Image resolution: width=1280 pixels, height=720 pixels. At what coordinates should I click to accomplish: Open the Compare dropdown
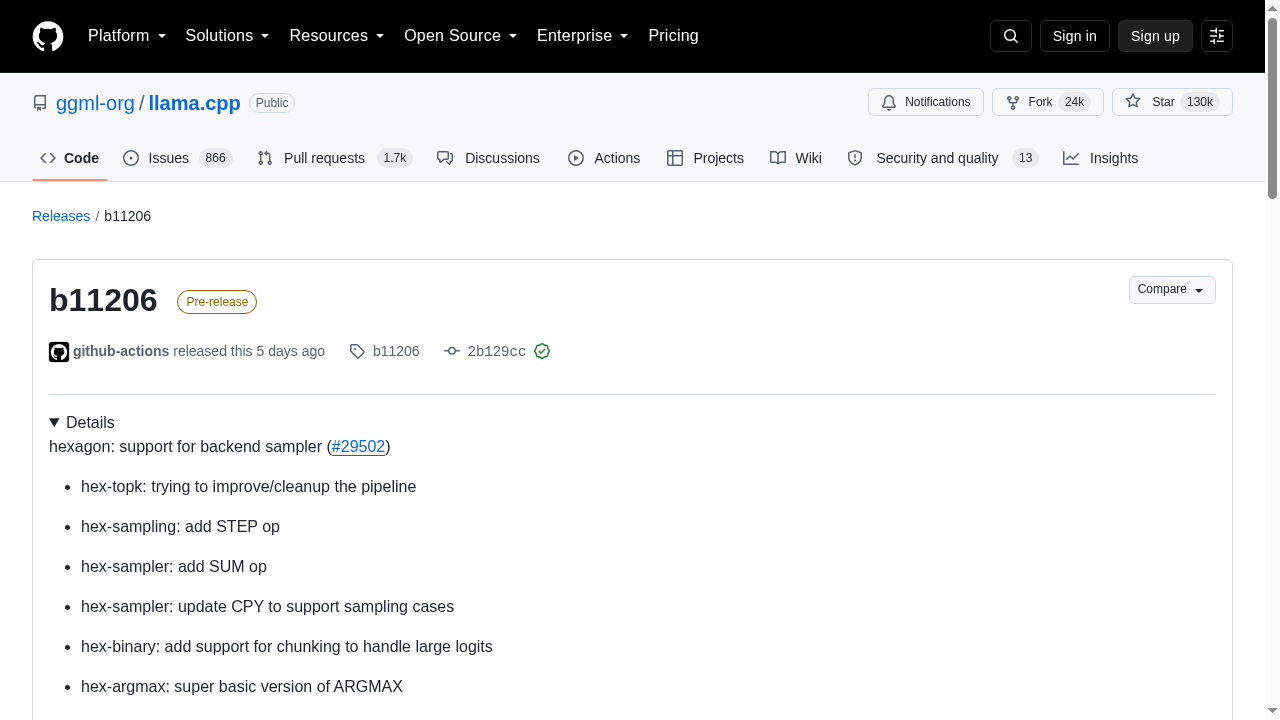(1172, 290)
